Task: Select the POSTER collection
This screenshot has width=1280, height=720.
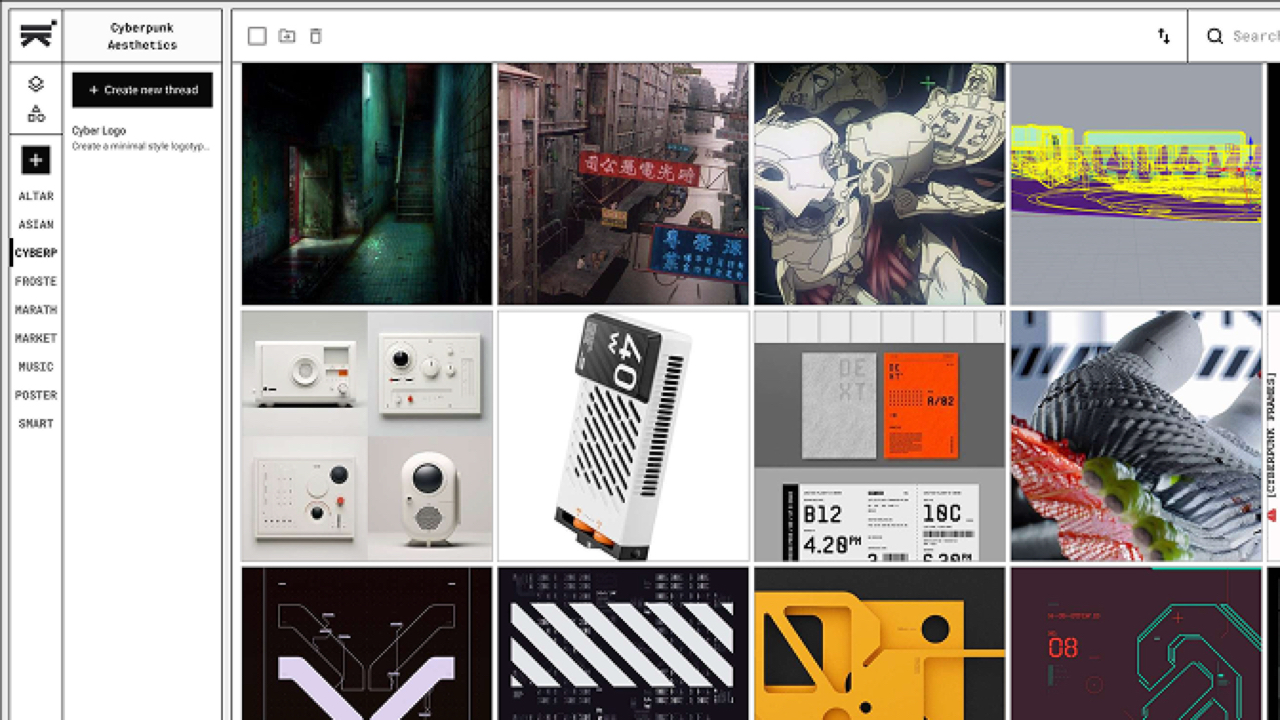Action: (x=36, y=396)
